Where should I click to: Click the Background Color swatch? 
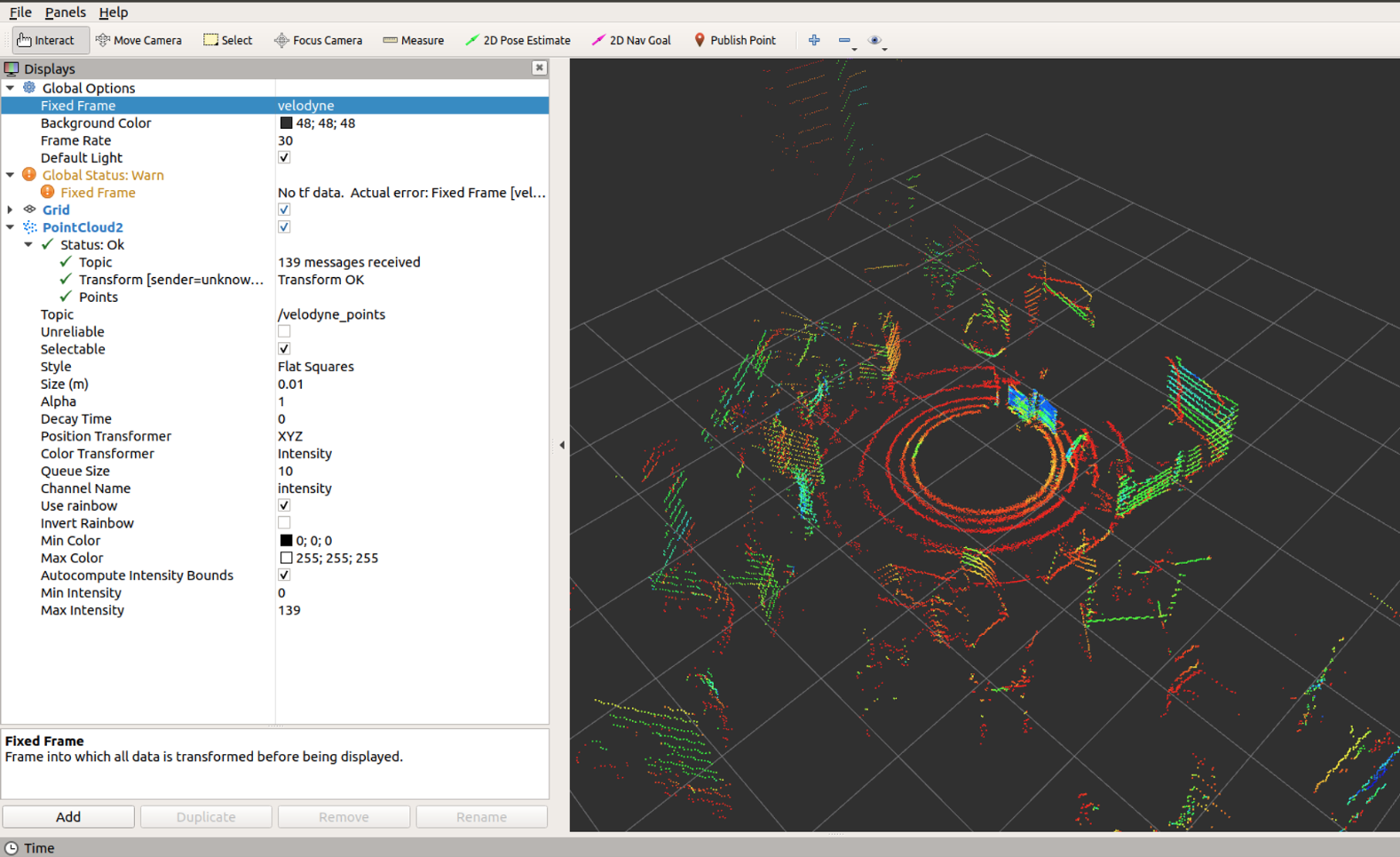tap(286, 123)
